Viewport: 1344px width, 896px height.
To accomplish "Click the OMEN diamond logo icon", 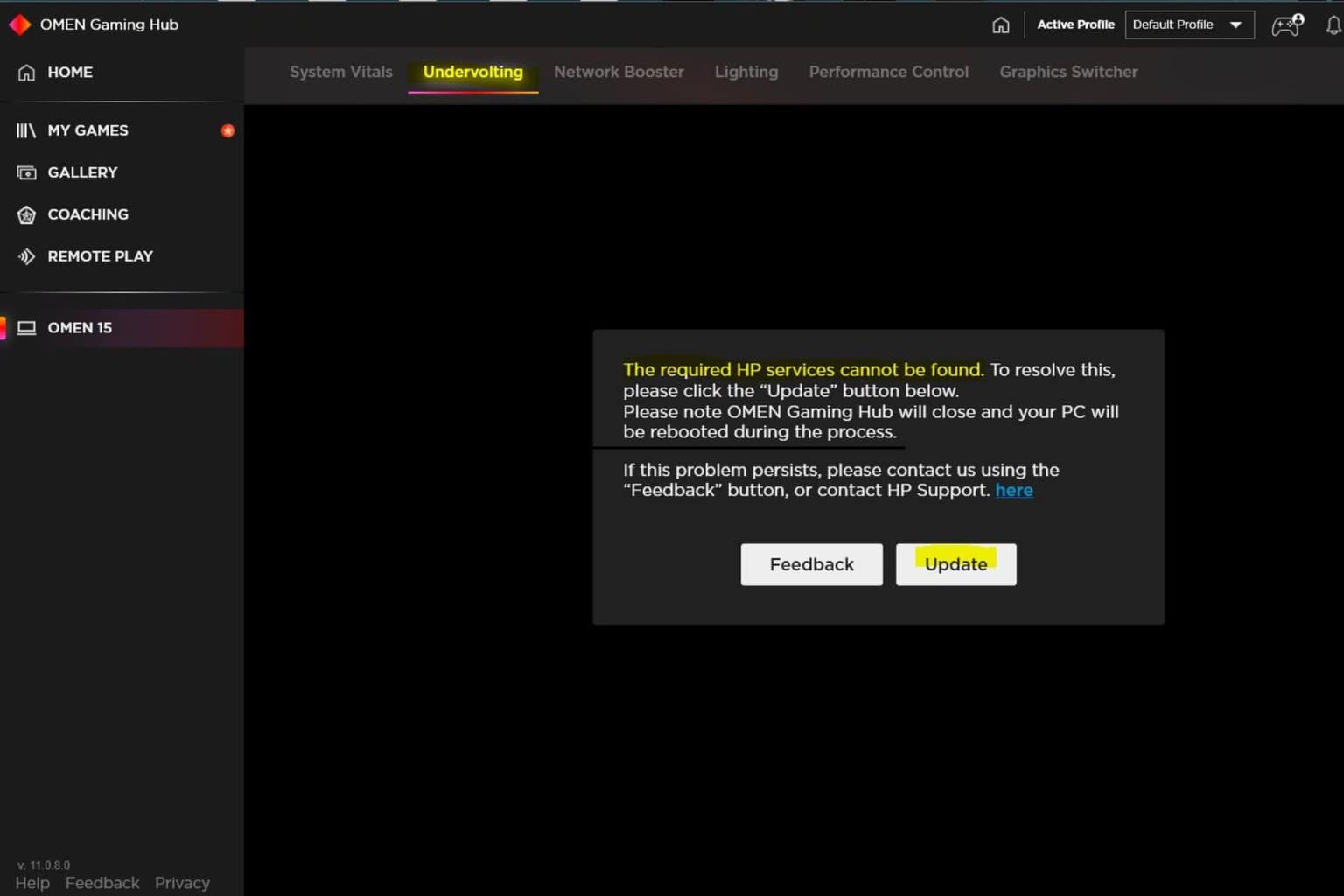I will 19,24.
